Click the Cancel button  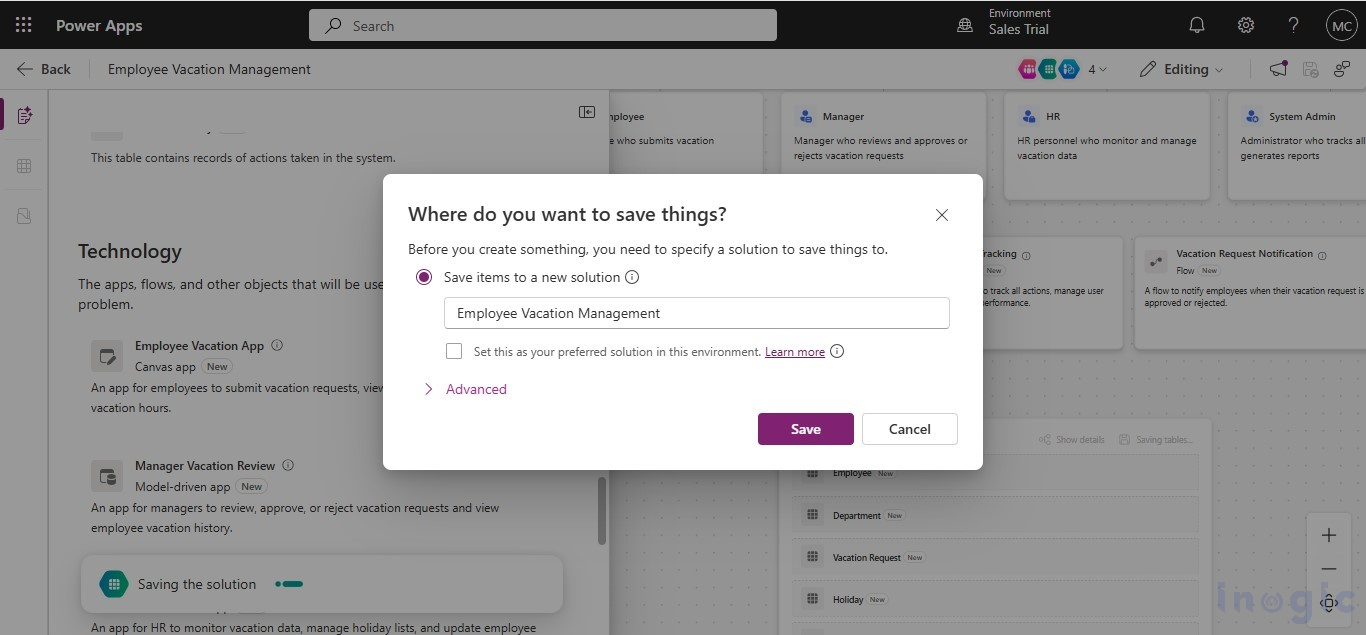coord(910,429)
